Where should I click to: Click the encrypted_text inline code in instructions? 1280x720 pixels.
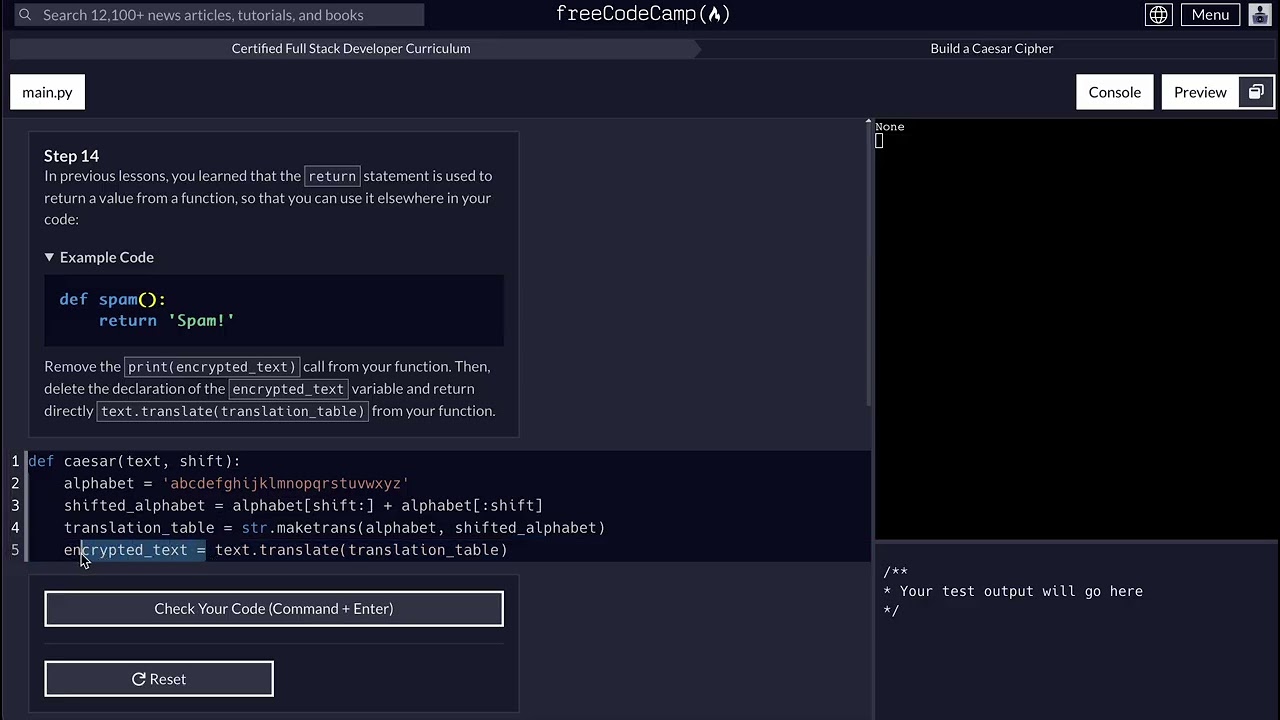288,389
